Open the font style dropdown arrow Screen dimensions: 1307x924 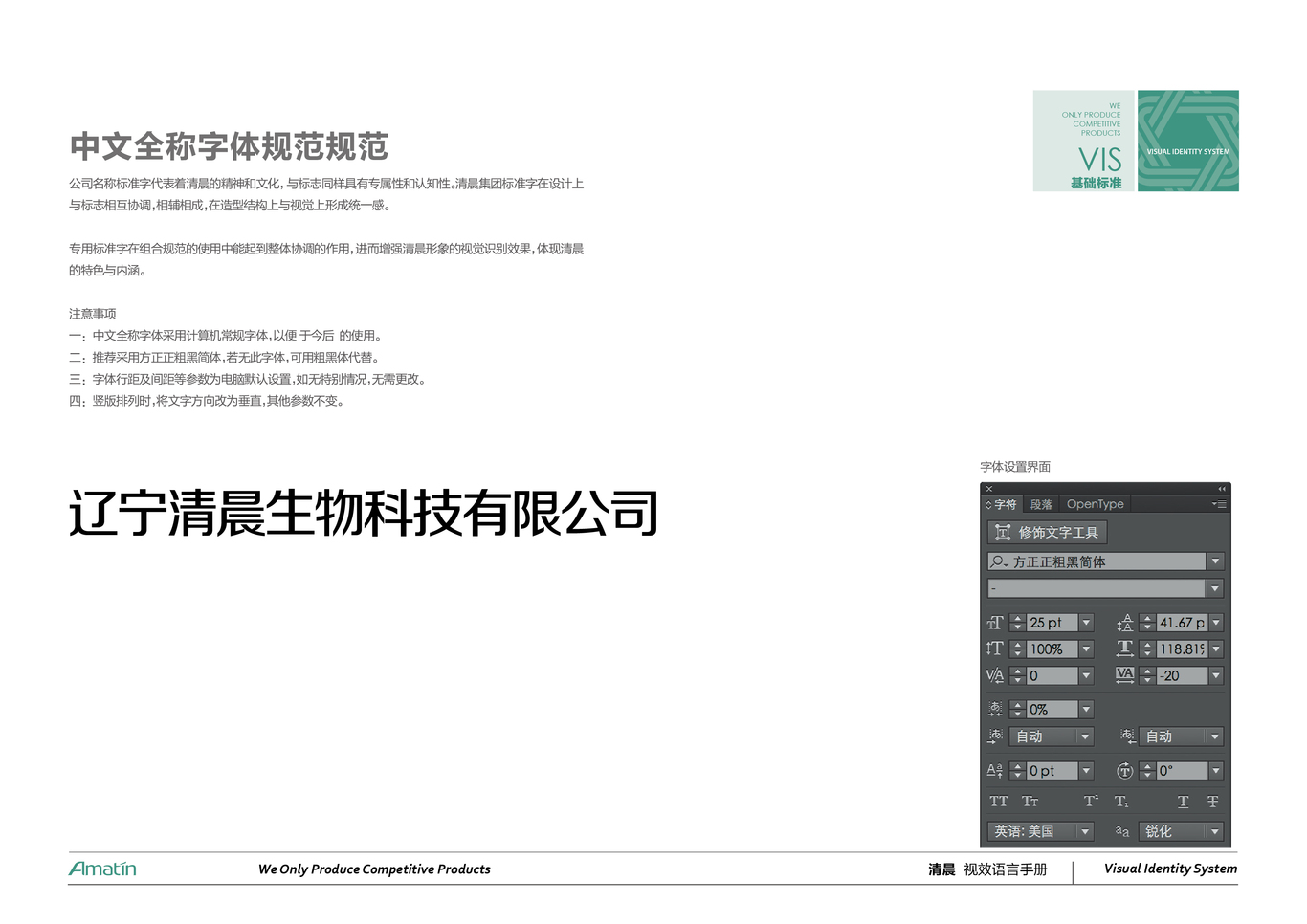(x=1215, y=588)
